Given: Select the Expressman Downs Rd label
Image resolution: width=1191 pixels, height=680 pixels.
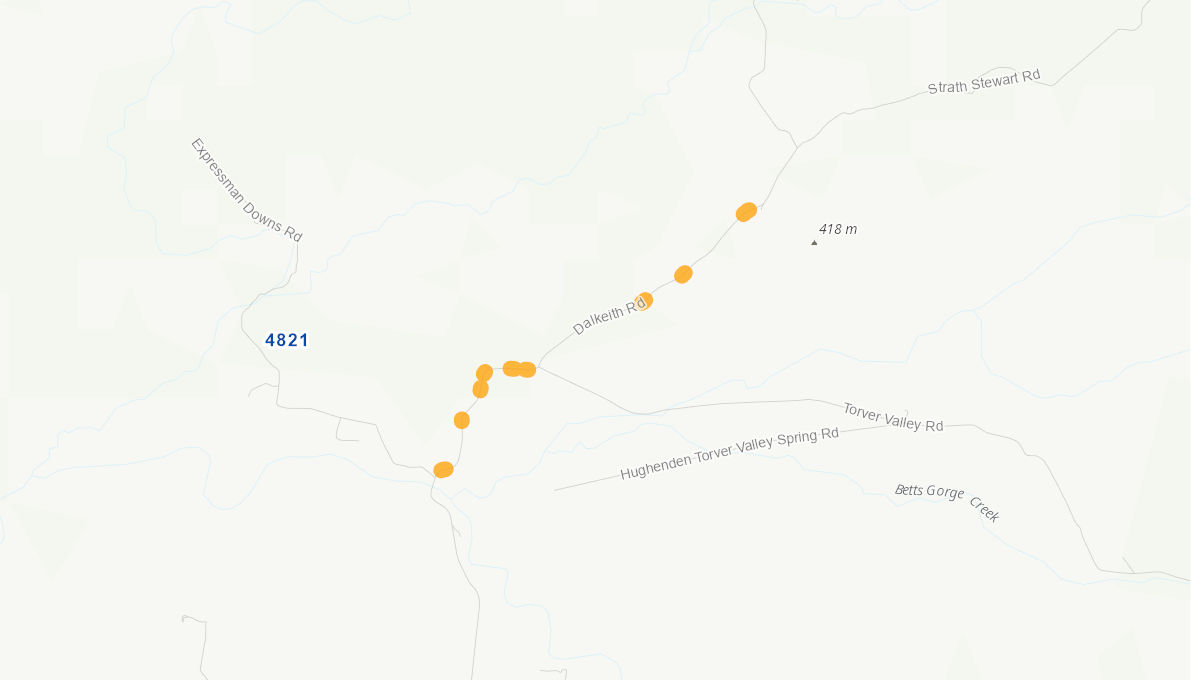Looking at the screenshot, I should tap(246, 190).
